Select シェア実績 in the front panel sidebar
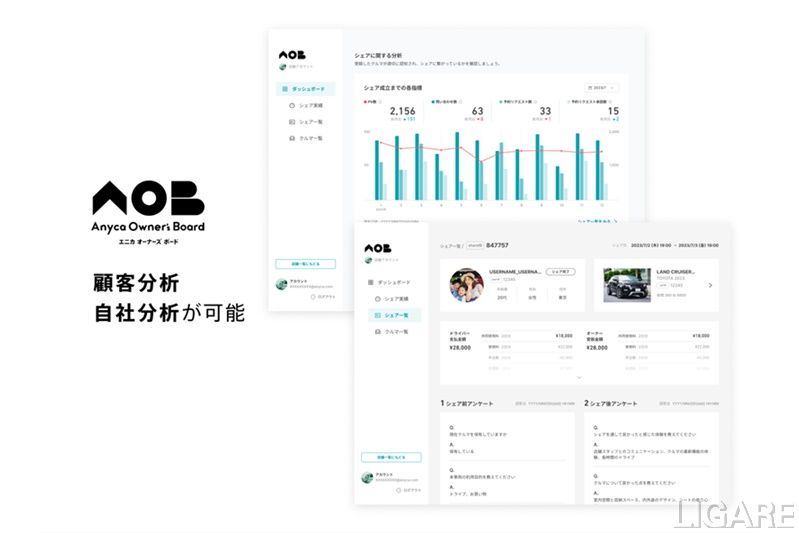The width and height of the screenshot is (799, 533). point(396,299)
